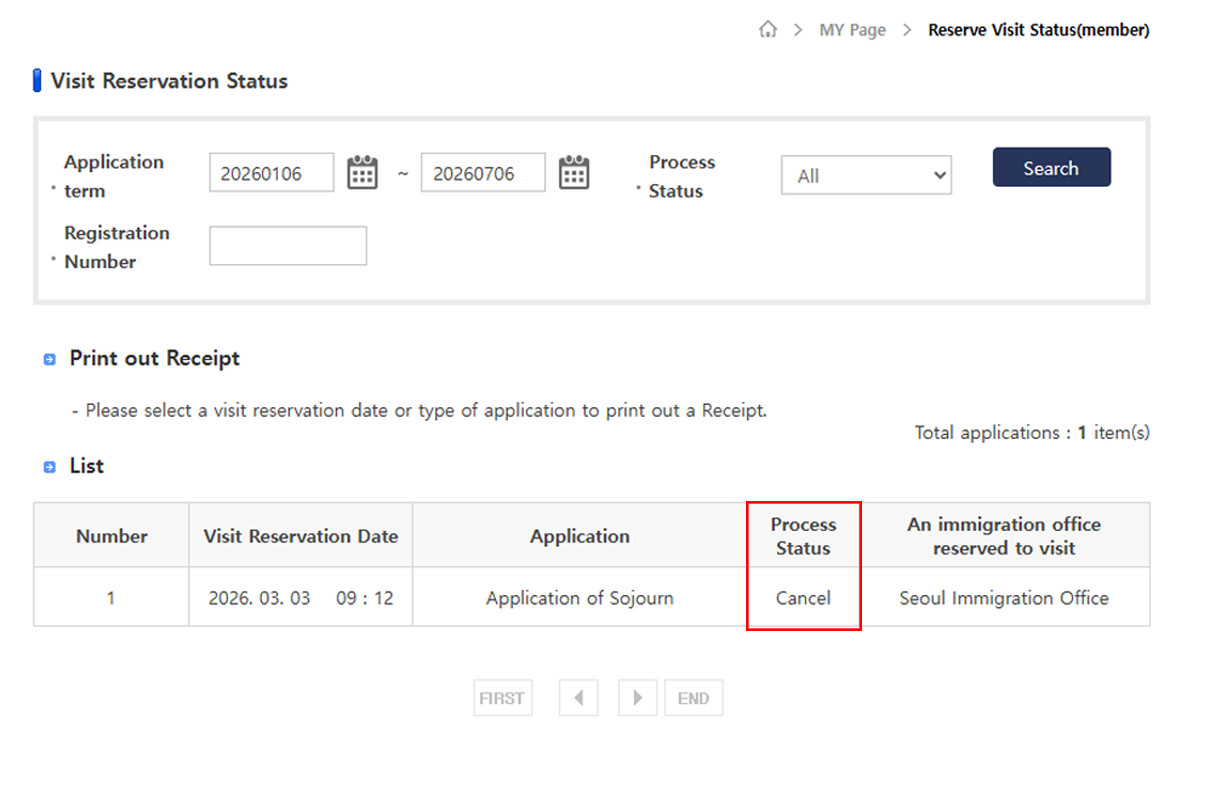Open the end date calendar picker
Image resolution: width=1205 pixels, height=806 pixels.
pos(573,173)
